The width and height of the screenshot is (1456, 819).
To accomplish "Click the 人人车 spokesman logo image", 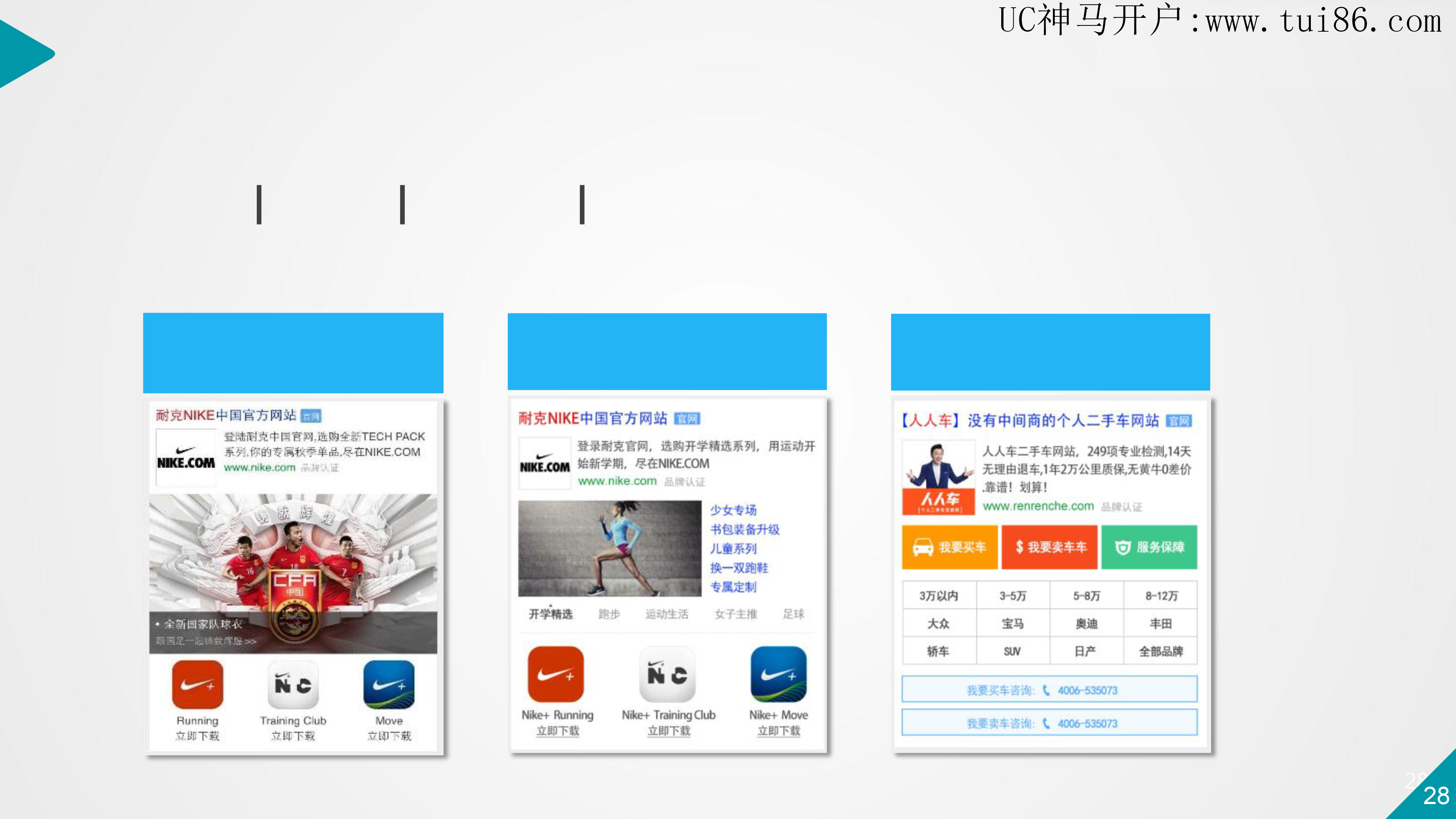I will 938,477.
